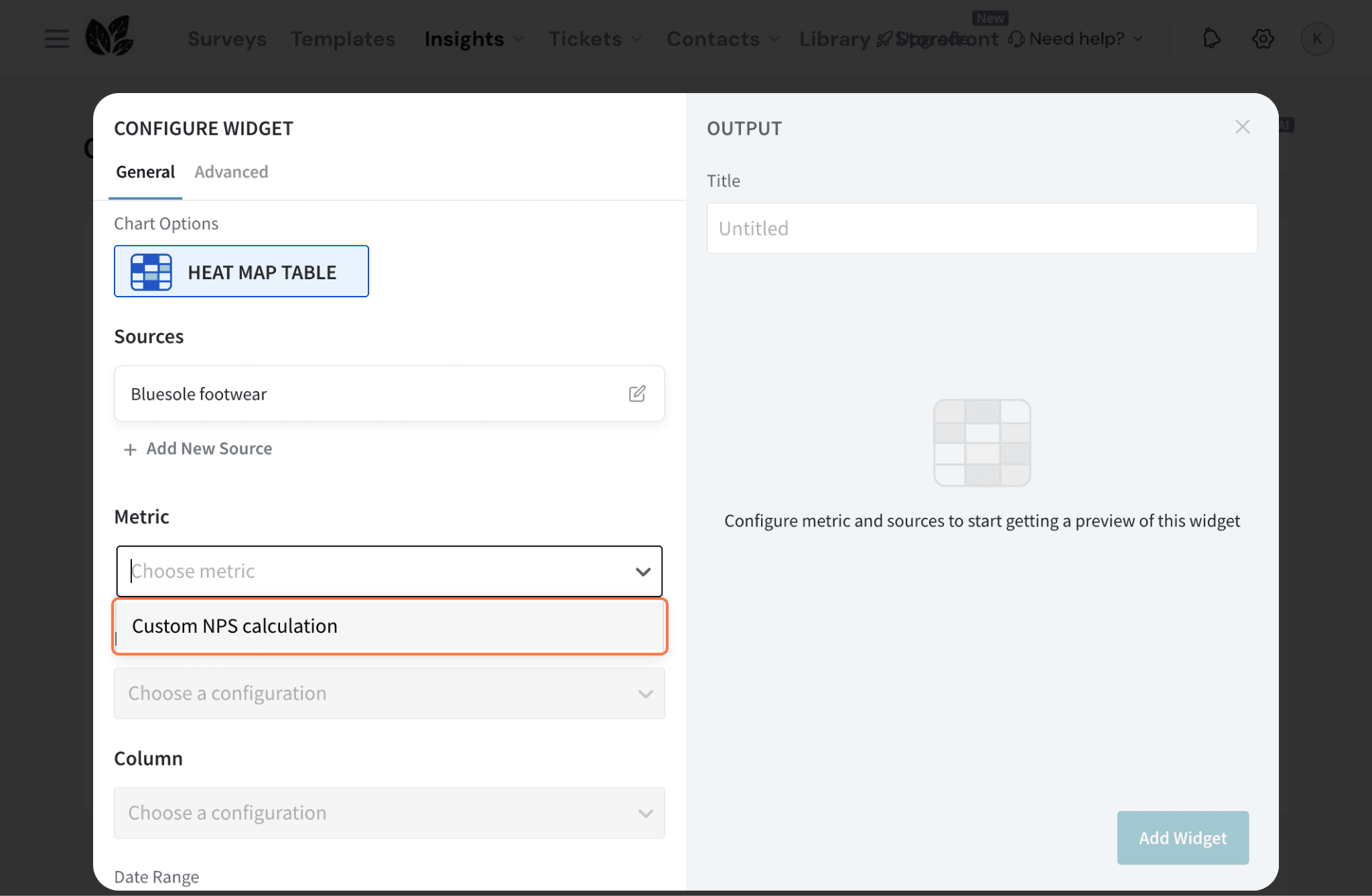
Task: Open the hamburger menu icon
Action: pos(57,39)
